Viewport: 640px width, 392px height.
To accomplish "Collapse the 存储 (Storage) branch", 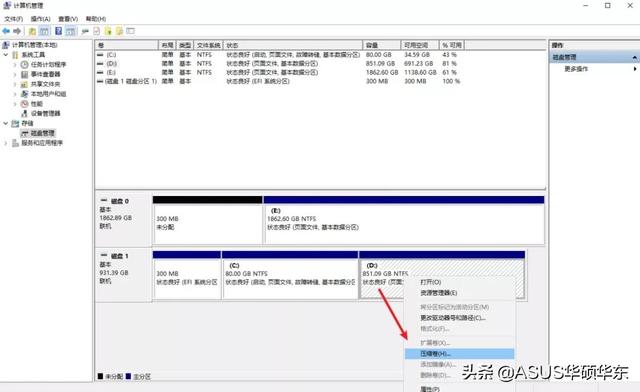I will pos(6,123).
